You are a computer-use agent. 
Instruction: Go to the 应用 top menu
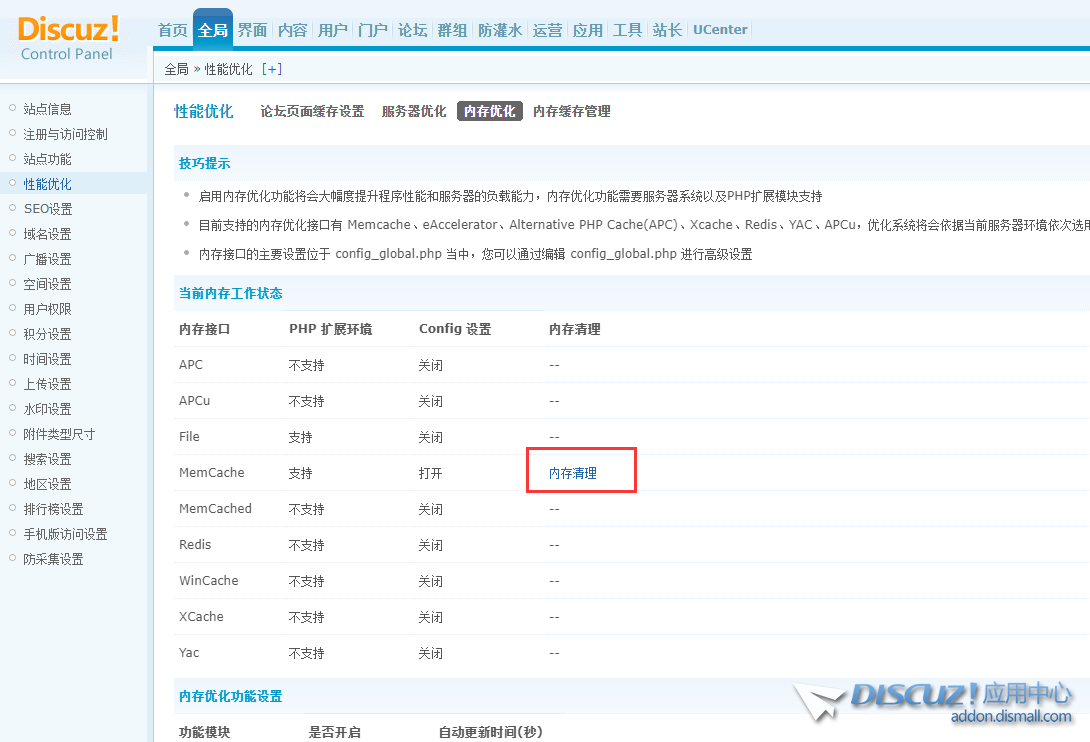(x=587, y=30)
